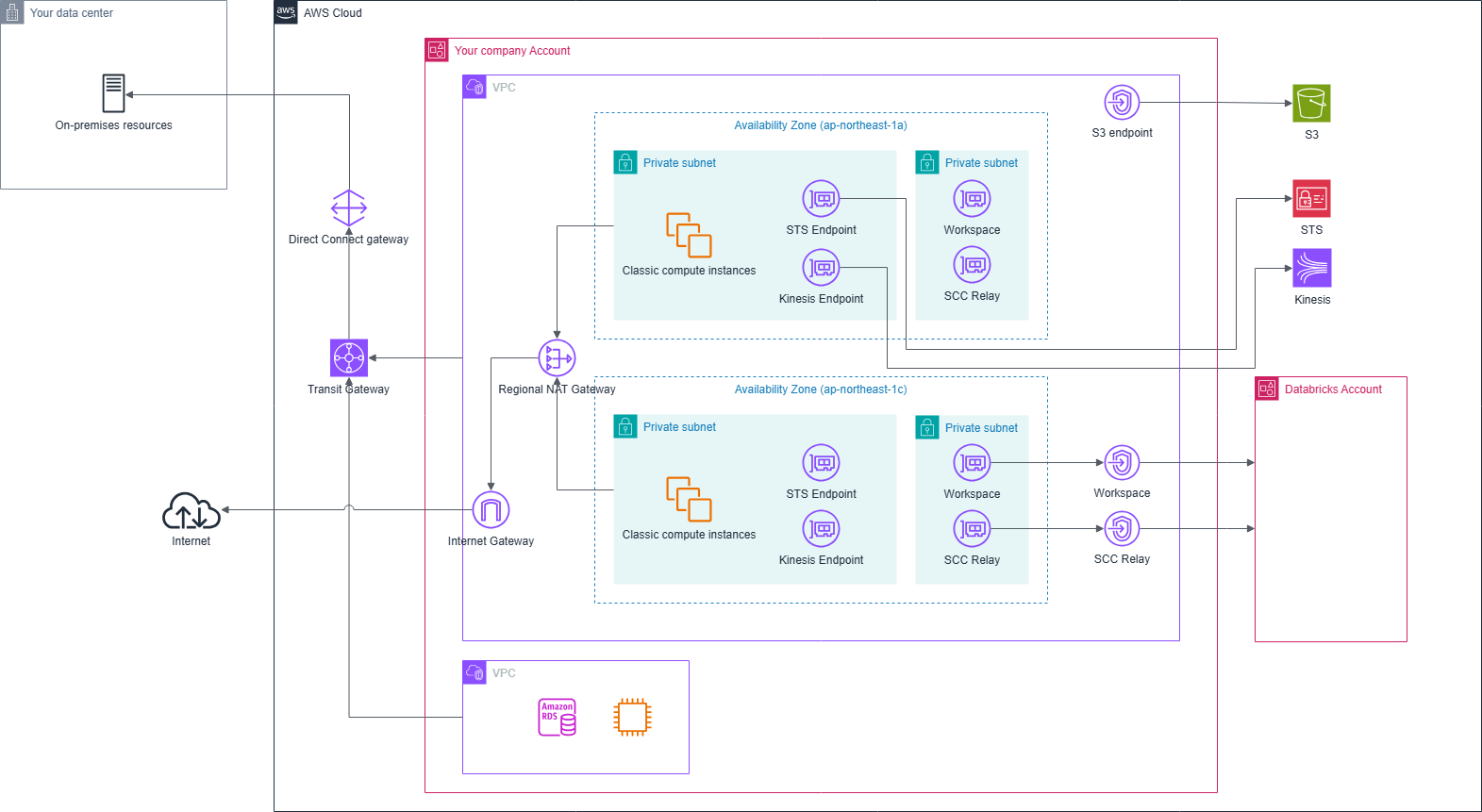Click the "Internet Gateway" label
1482x812 pixels.
point(491,541)
